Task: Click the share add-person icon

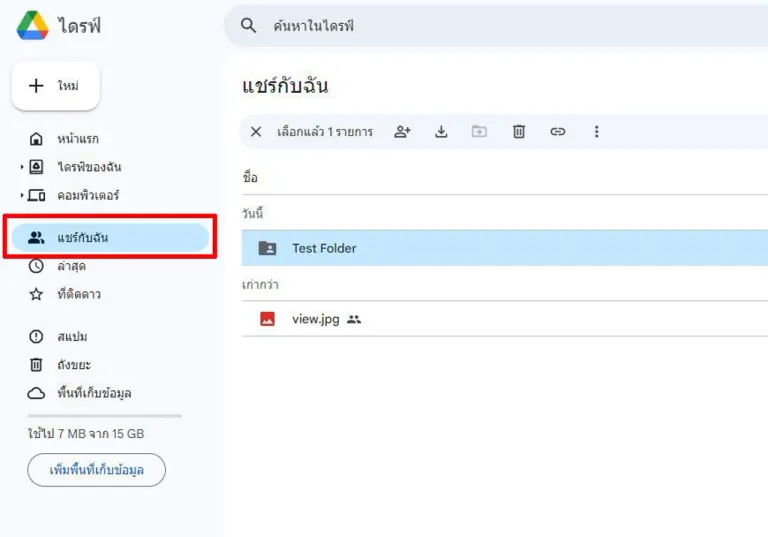Action: point(403,131)
